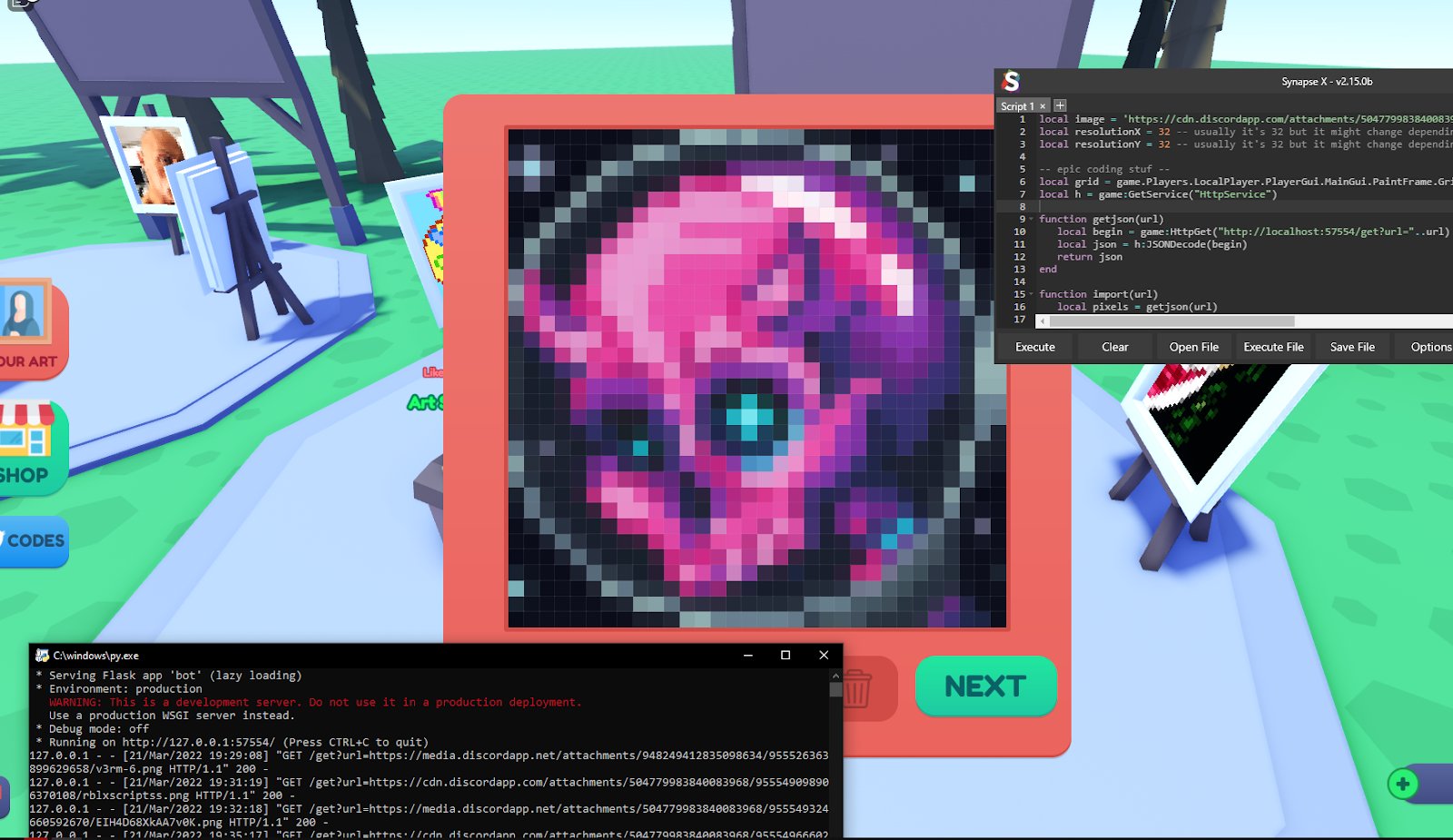Add a new script tab with plus

pyautogui.click(x=1060, y=105)
